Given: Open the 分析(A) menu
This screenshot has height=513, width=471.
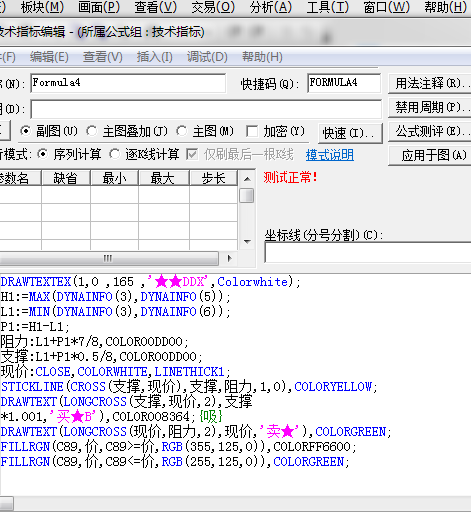Looking at the screenshot, I should coord(270,7).
